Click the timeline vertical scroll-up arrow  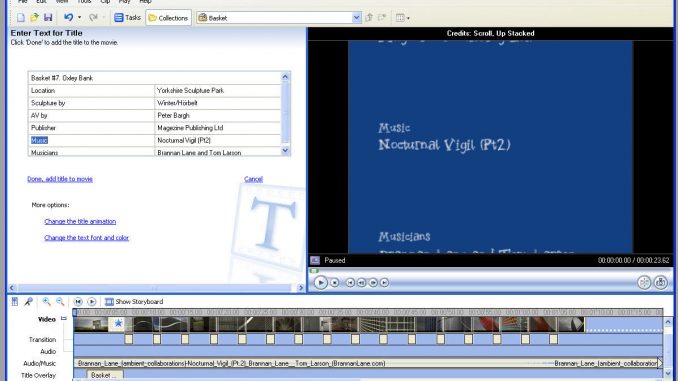tap(668, 322)
